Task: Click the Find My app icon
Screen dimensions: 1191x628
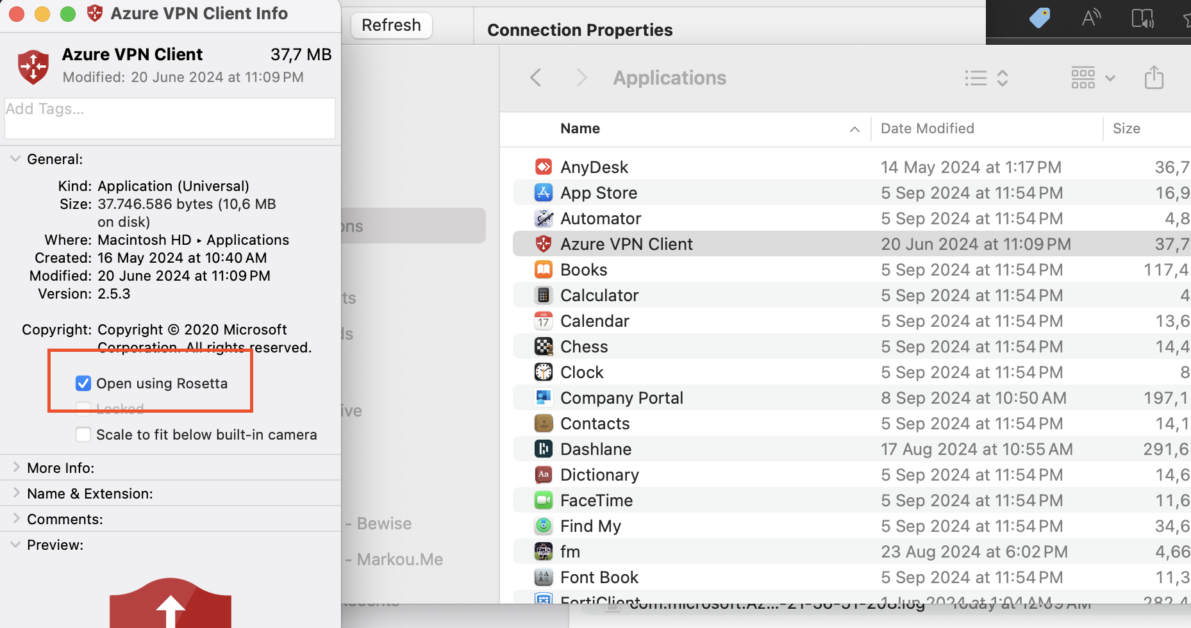Action: click(543, 526)
